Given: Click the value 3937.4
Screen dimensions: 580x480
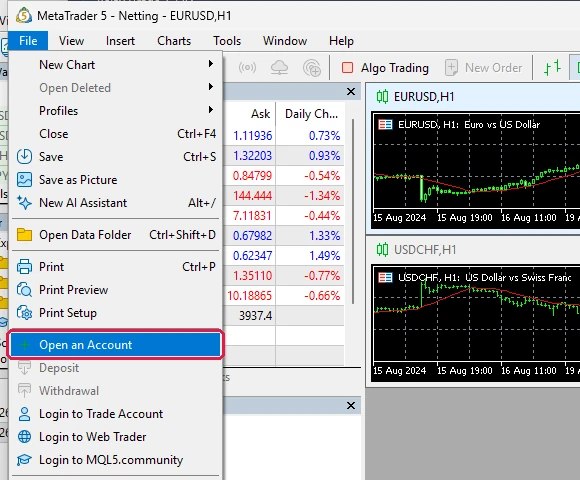Looking at the screenshot, I should 255,315.
